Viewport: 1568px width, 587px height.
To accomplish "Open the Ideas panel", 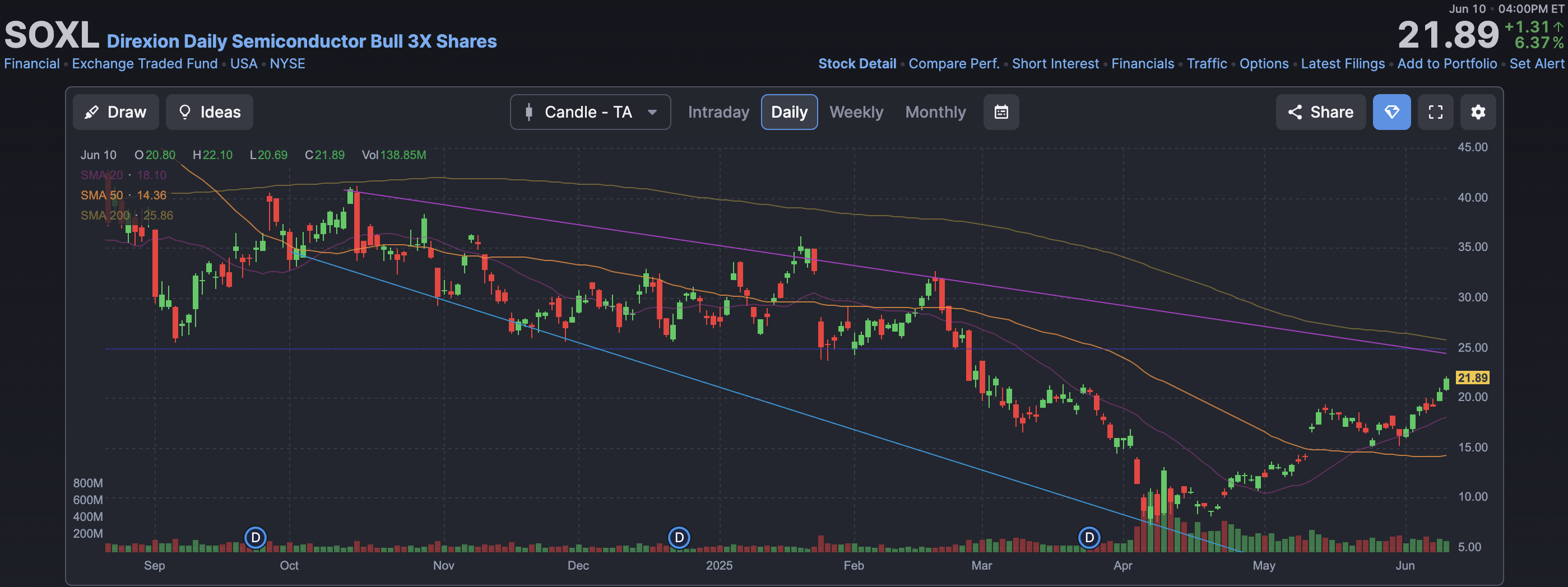I will tap(210, 112).
